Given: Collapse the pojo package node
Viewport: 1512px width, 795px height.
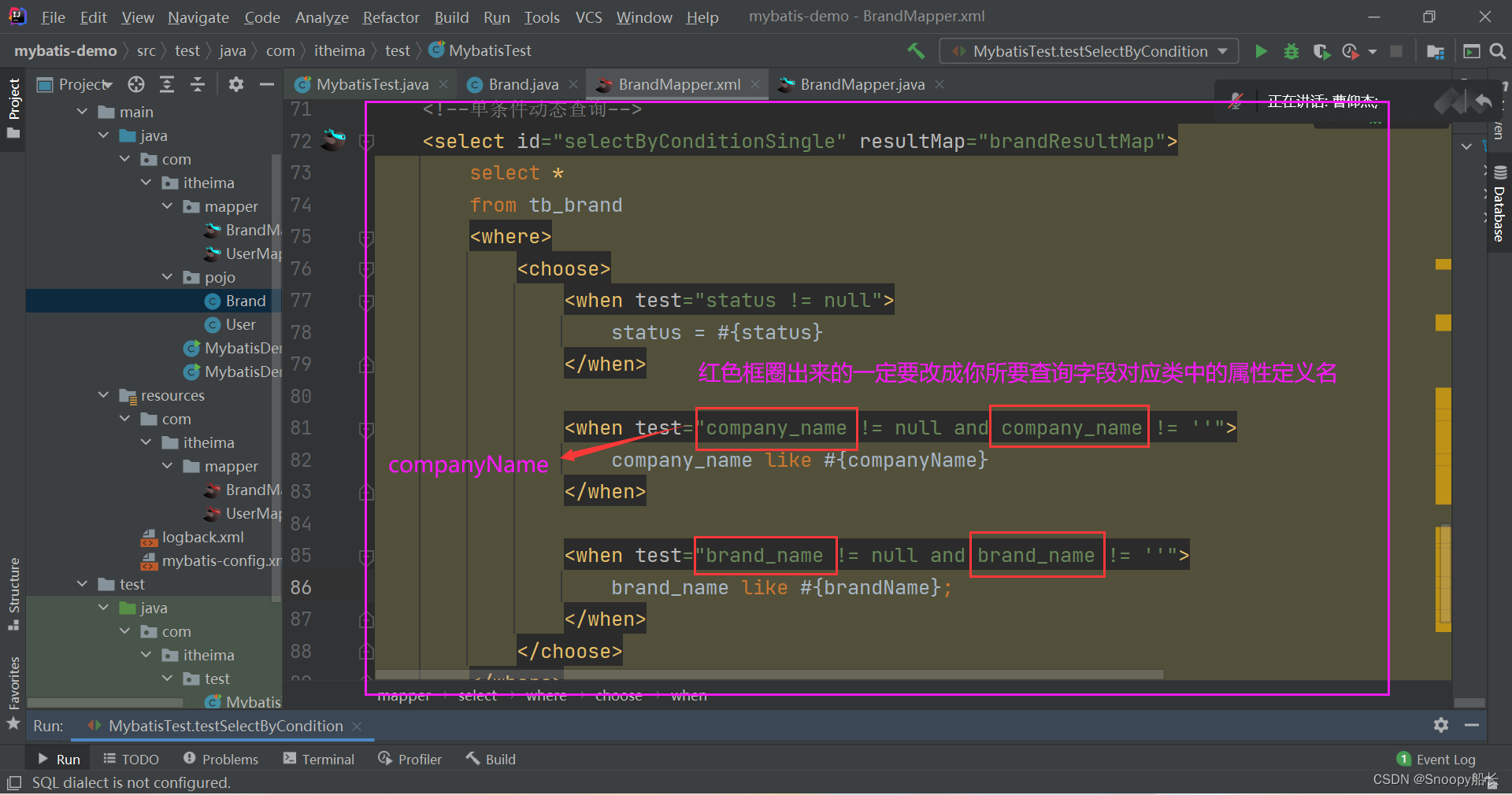Looking at the screenshot, I should [167, 277].
